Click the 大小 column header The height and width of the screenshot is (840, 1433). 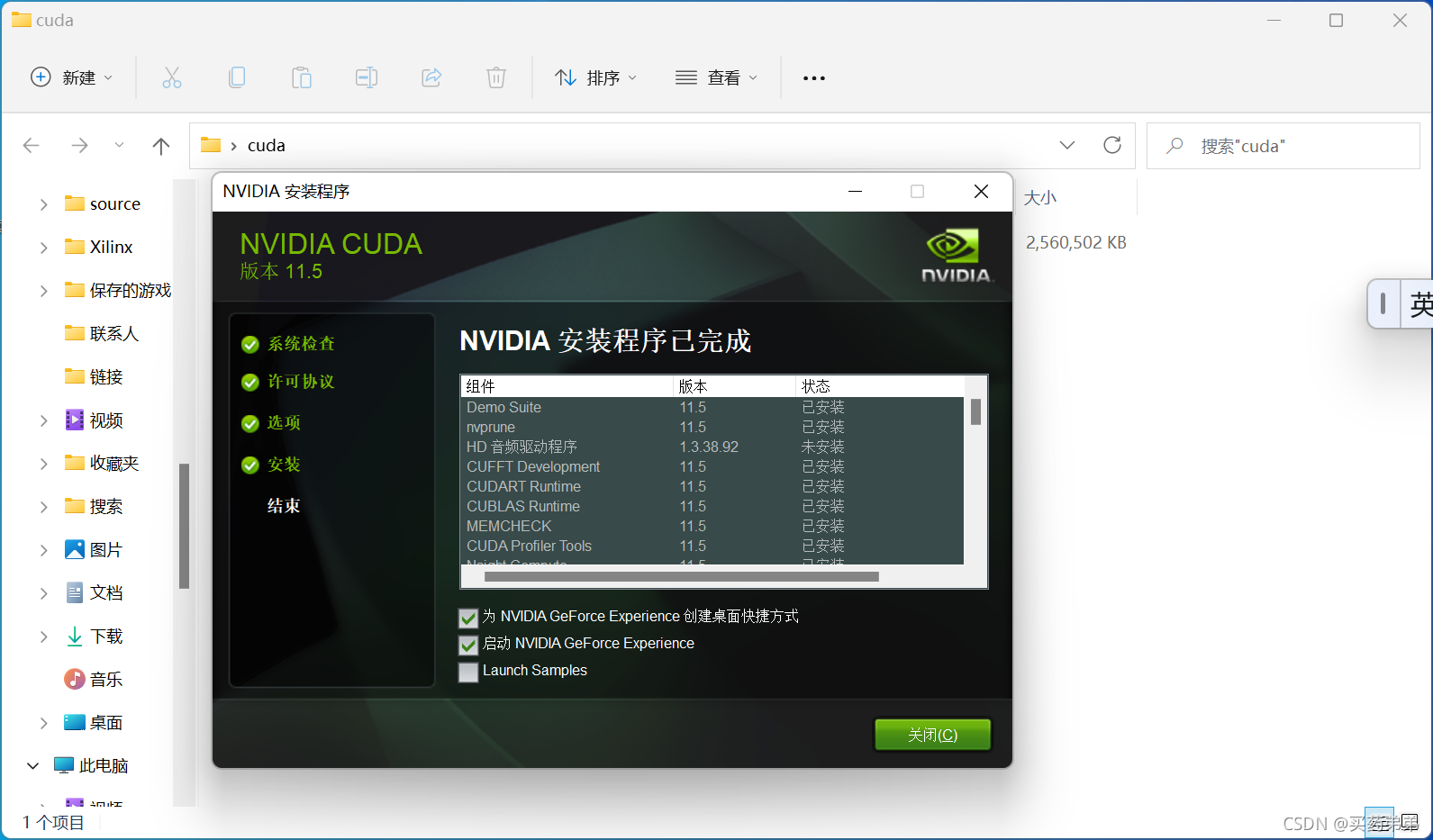[1040, 197]
